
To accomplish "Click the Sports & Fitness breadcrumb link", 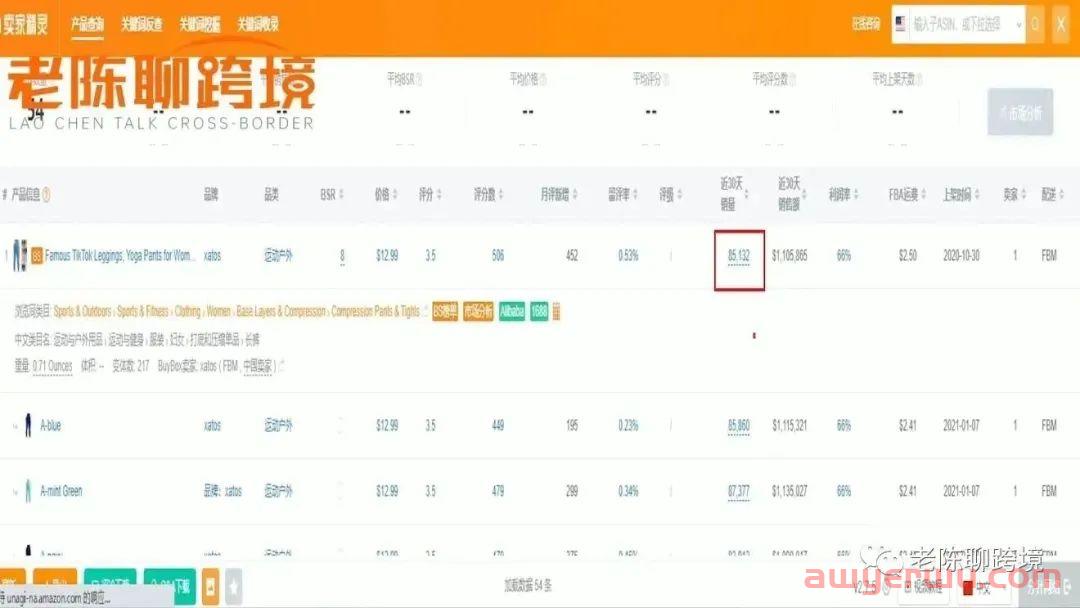I will [143, 311].
